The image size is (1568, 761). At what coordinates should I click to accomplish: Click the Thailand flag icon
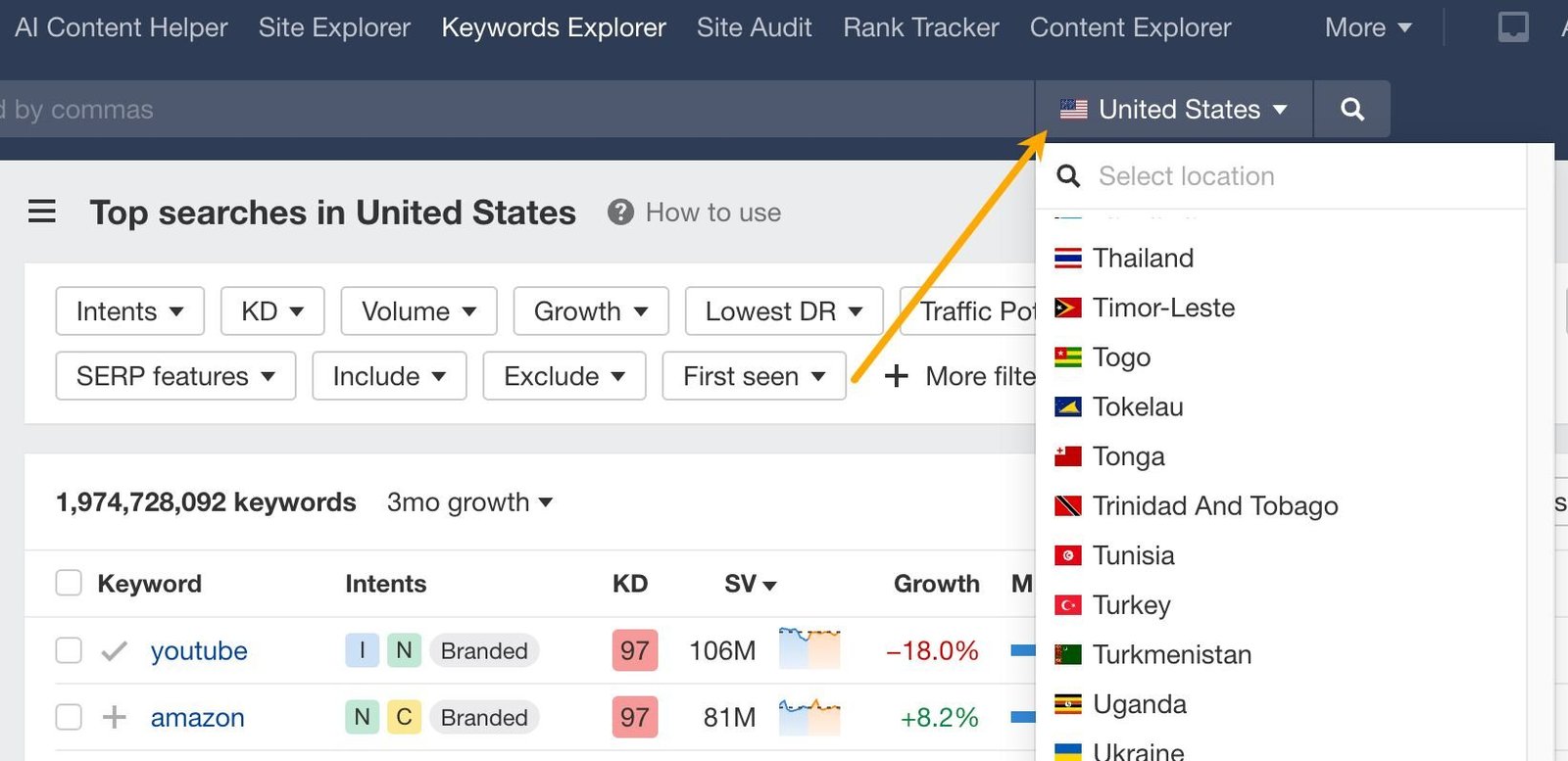(x=1067, y=258)
